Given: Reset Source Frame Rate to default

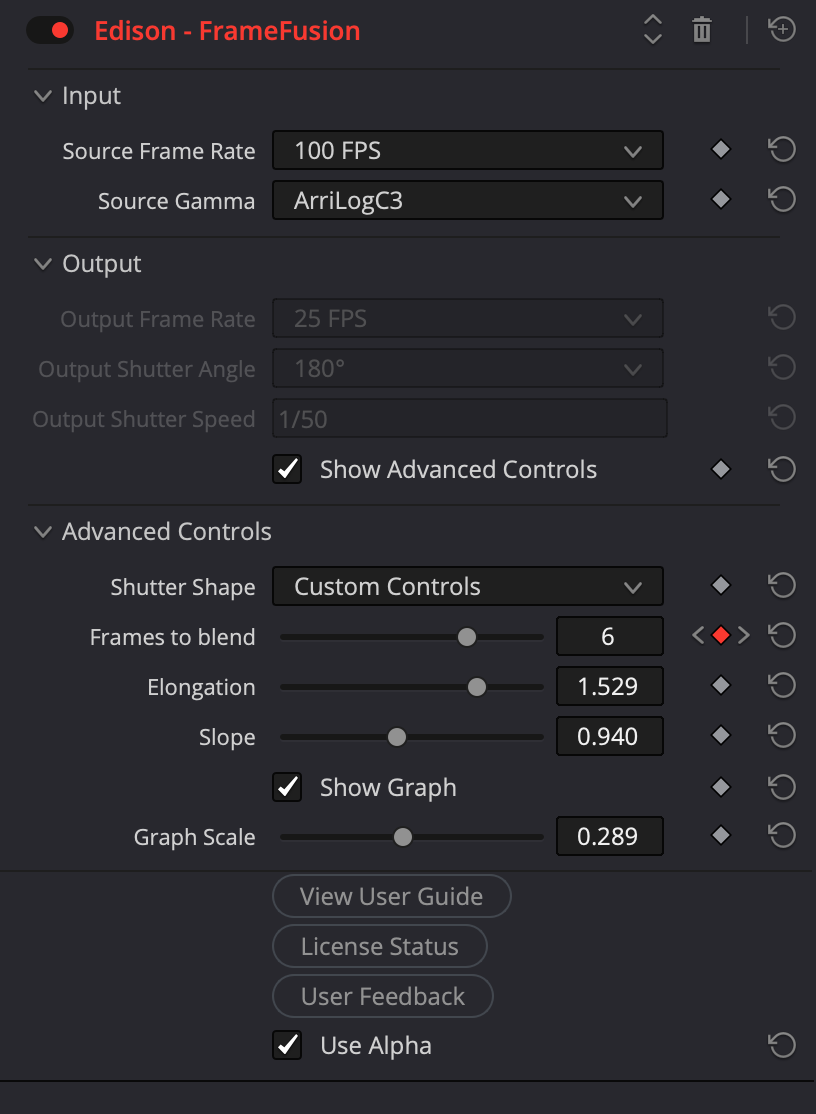Looking at the screenshot, I should (782, 150).
